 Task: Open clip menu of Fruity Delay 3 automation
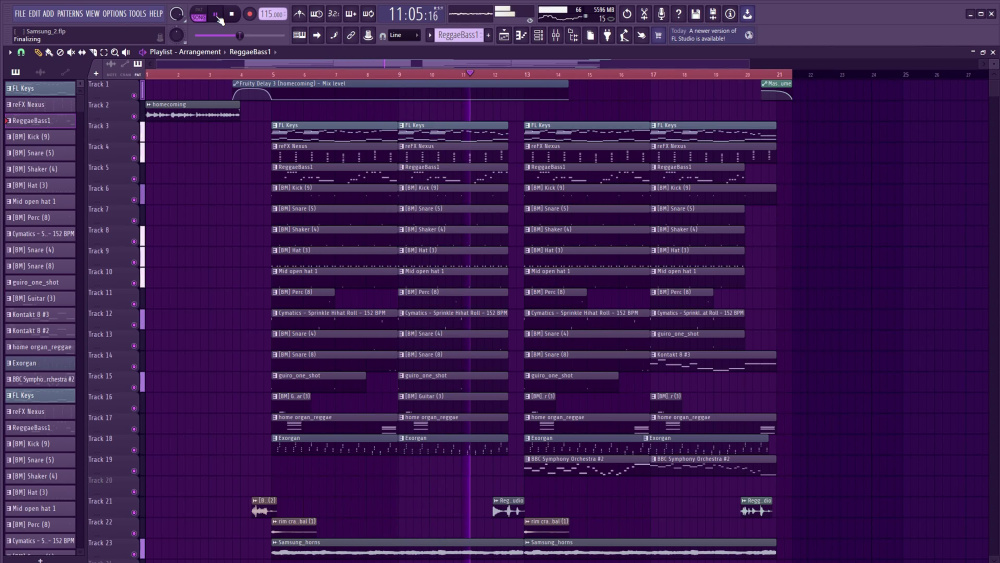pos(236,84)
